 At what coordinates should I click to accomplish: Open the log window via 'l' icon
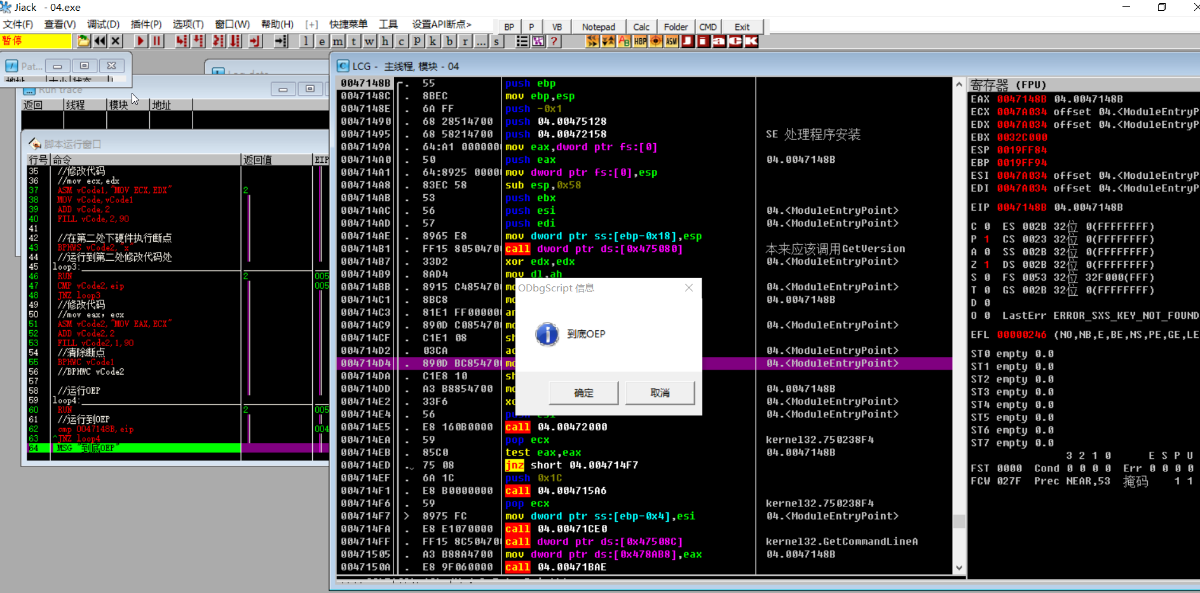305,41
